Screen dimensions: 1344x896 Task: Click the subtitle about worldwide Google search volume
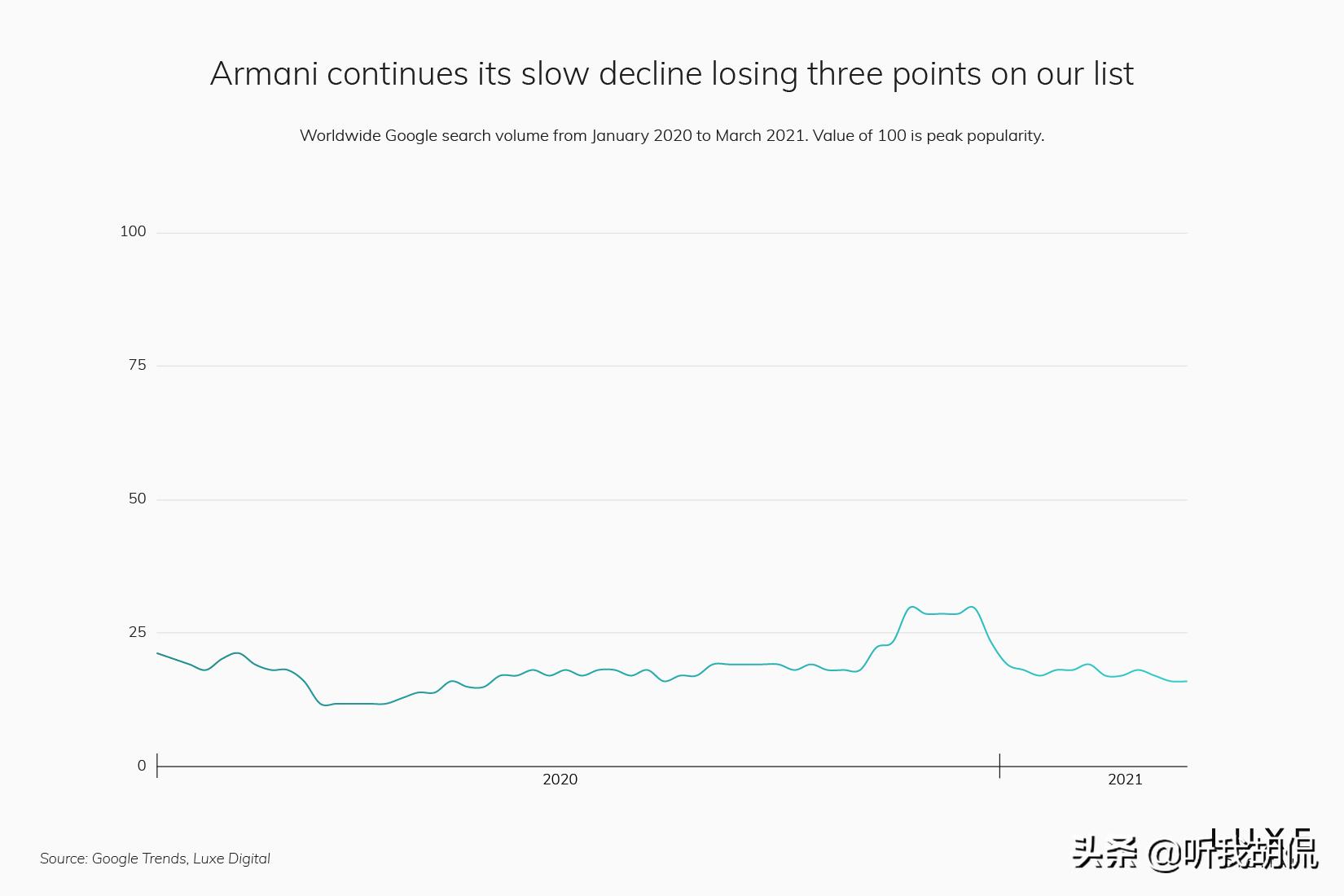[x=671, y=136]
